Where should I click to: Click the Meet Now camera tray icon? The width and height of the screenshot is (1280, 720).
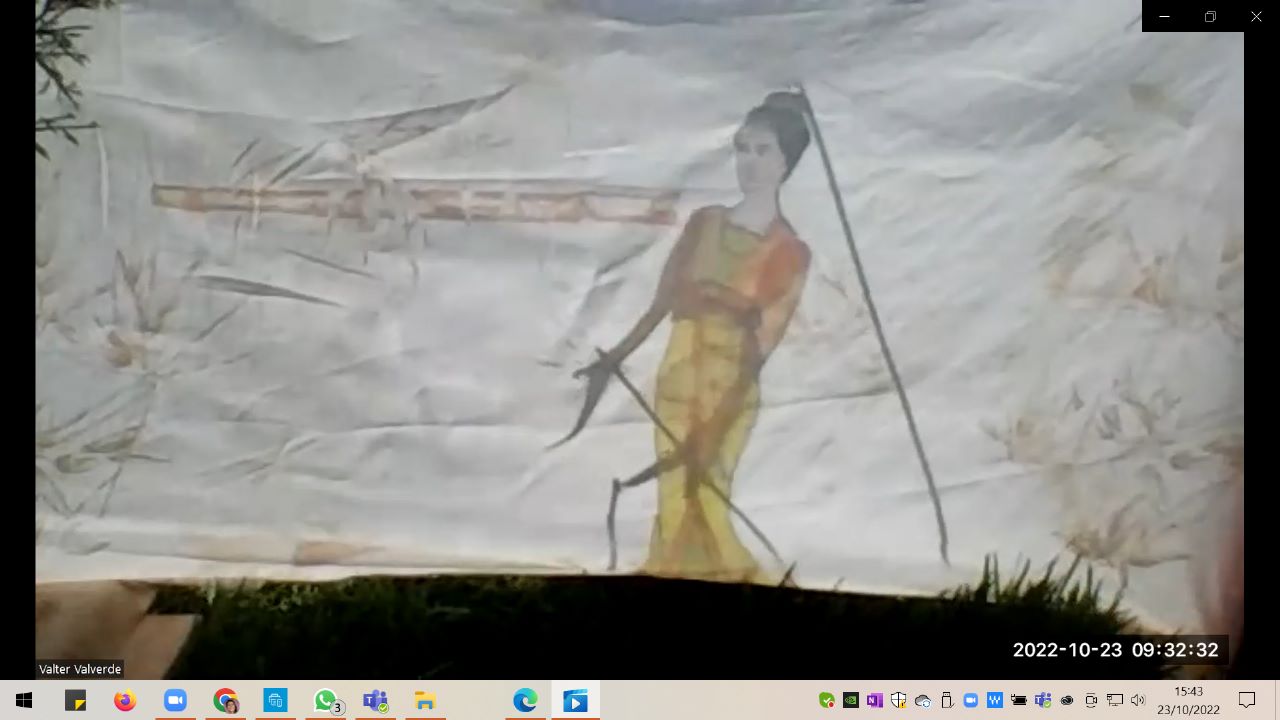(1091, 700)
